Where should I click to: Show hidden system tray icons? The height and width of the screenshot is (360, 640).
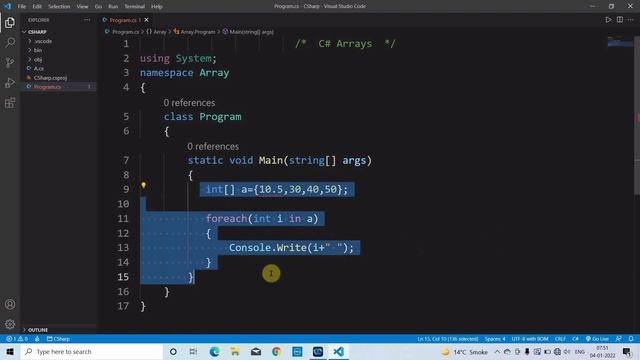pos(497,351)
